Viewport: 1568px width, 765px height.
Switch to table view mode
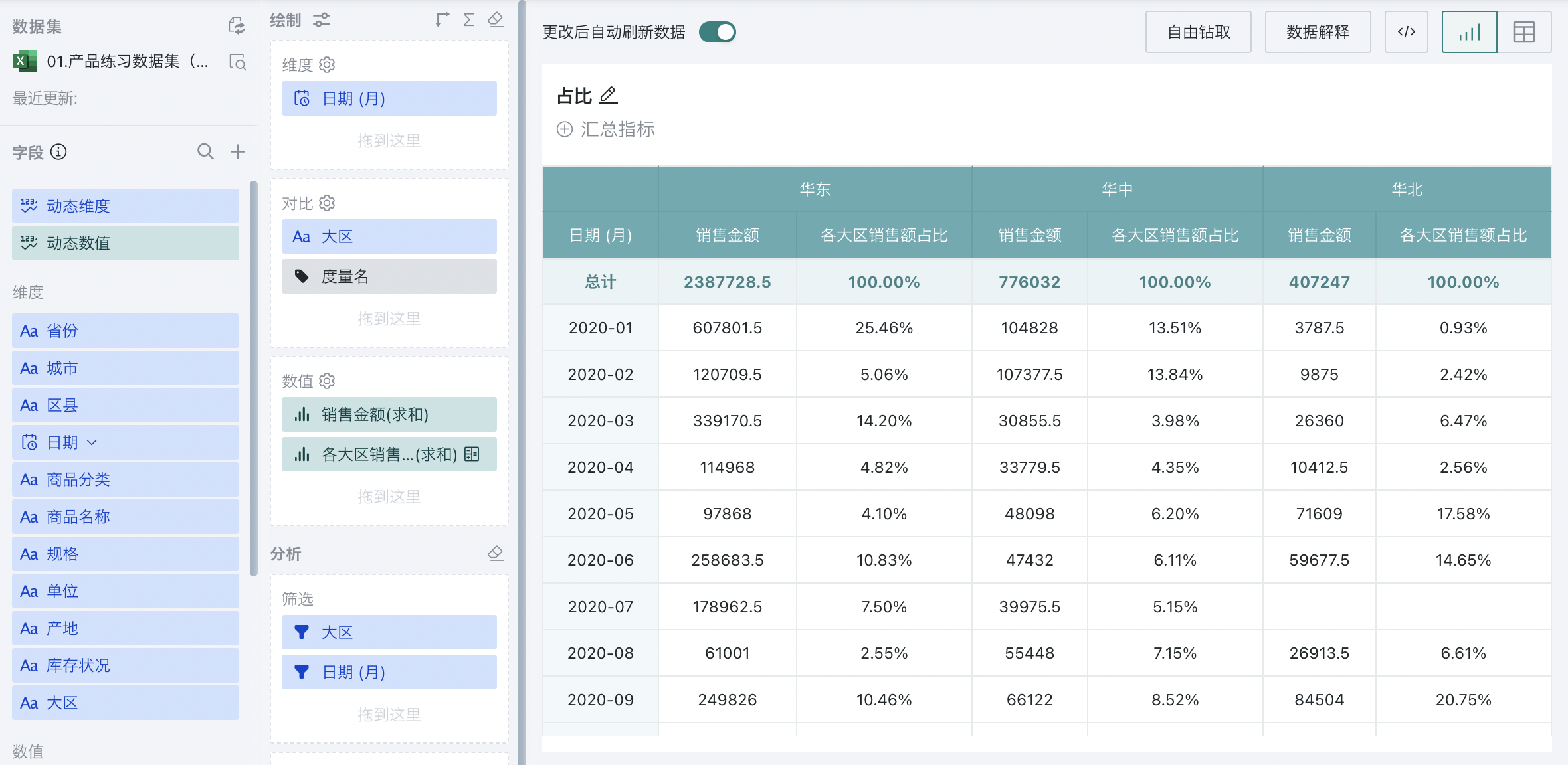point(1523,32)
